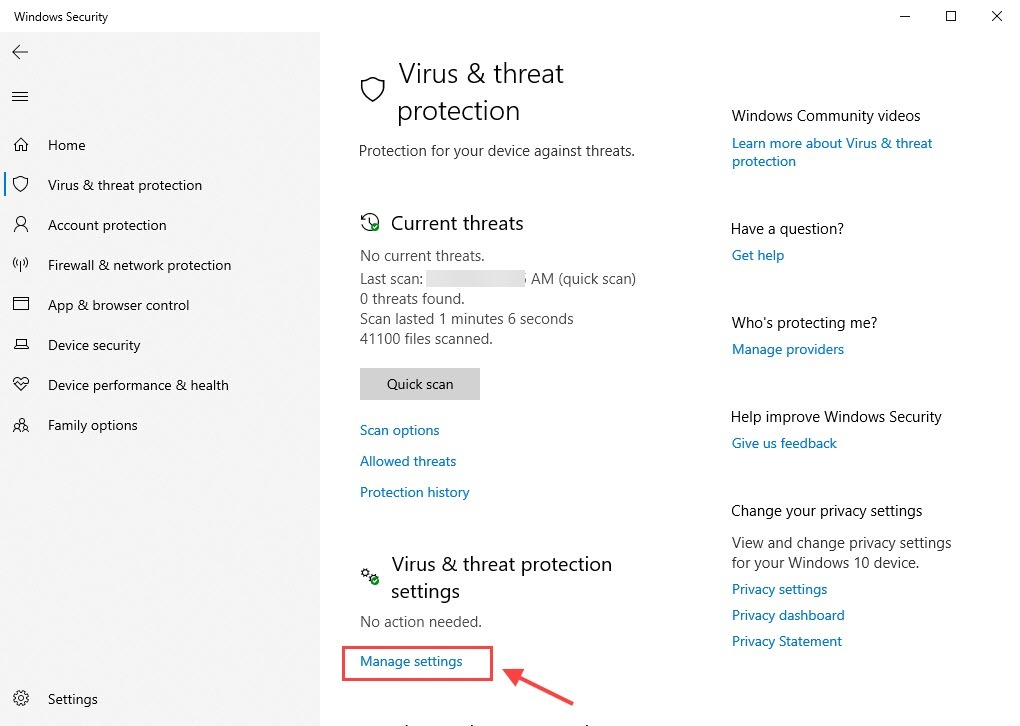
Task: Click the App & browser control icon
Action: tap(20, 305)
